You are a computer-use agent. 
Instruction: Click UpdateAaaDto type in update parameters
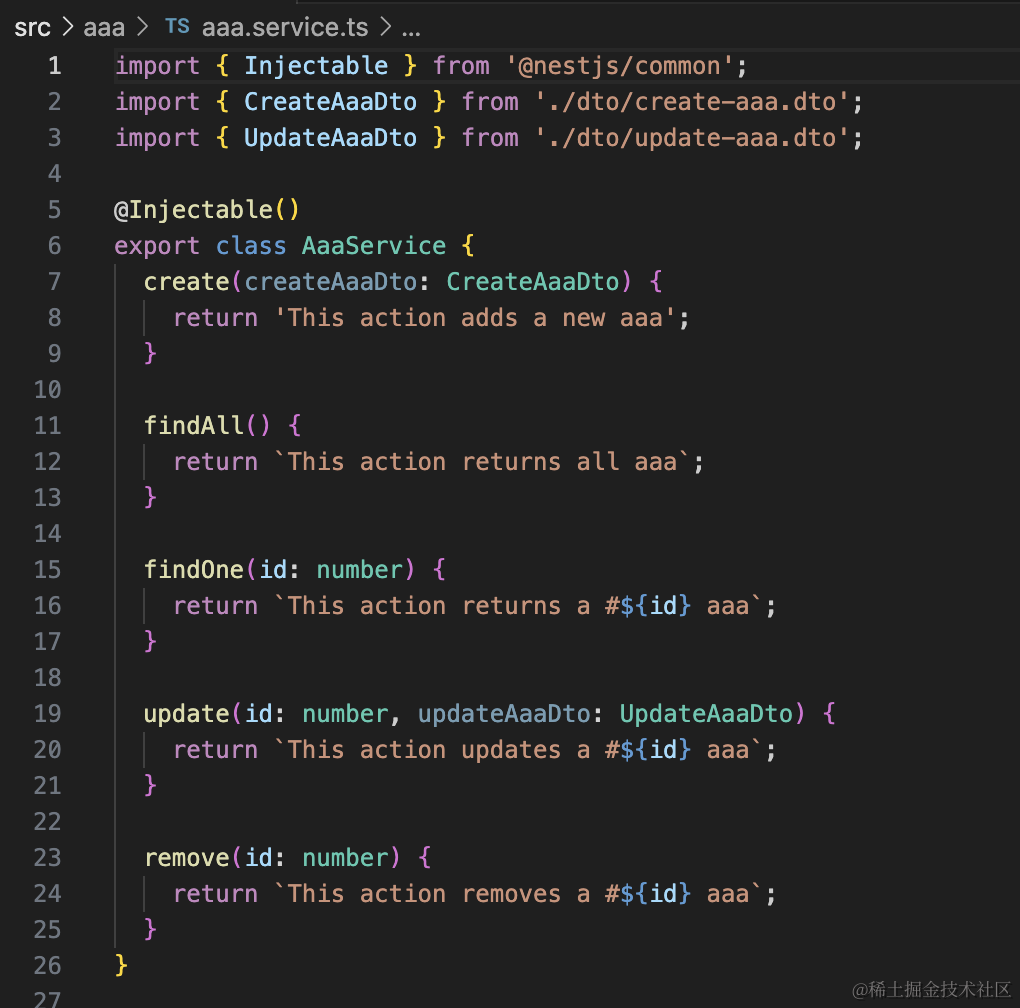click(705, 714)
